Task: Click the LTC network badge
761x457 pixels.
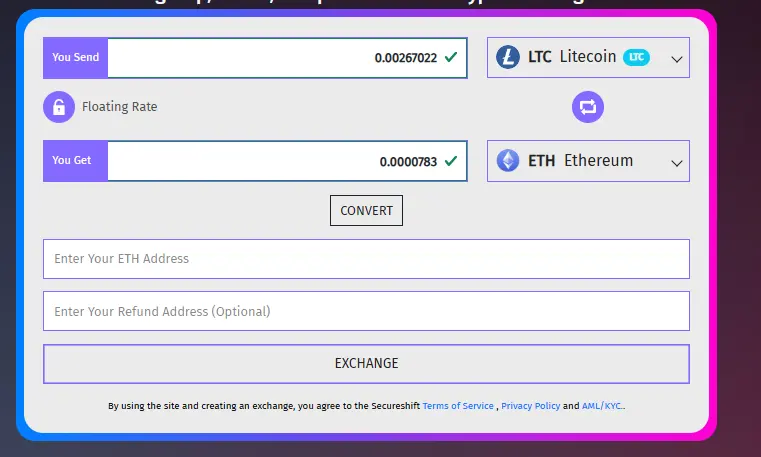Action: tap(636, 57)
